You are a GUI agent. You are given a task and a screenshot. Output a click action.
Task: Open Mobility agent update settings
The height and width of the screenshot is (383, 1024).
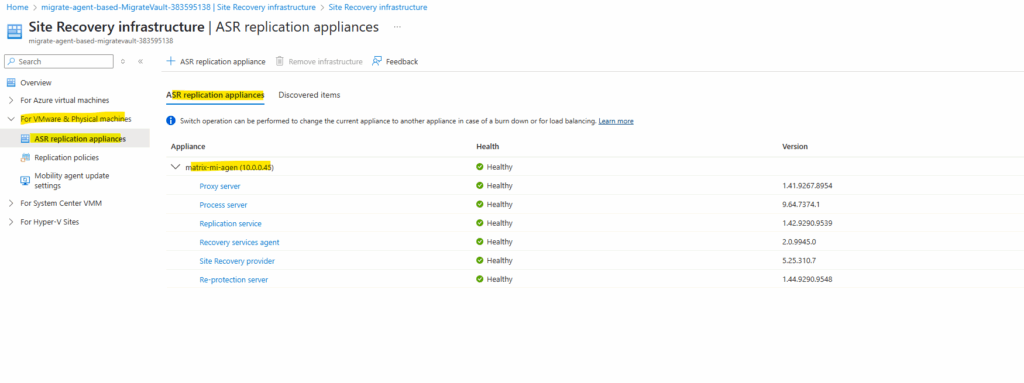coord(72,180)
